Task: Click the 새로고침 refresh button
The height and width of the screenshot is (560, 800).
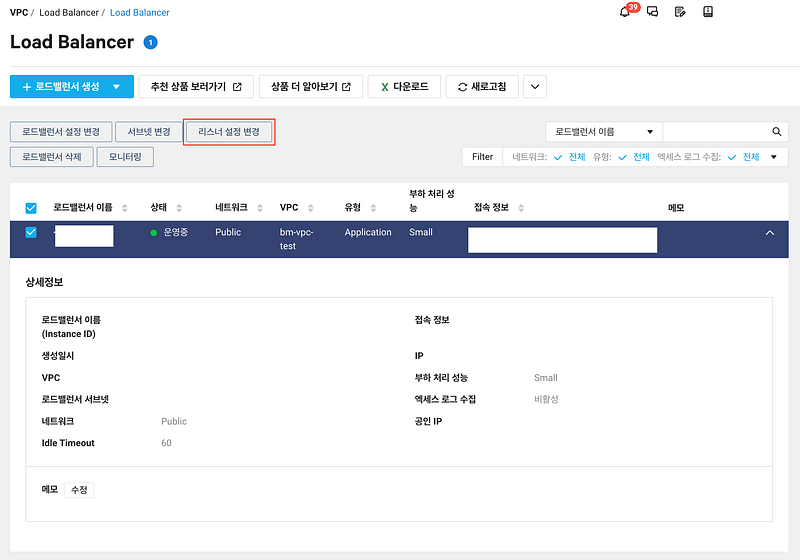Action: point(482,87)
